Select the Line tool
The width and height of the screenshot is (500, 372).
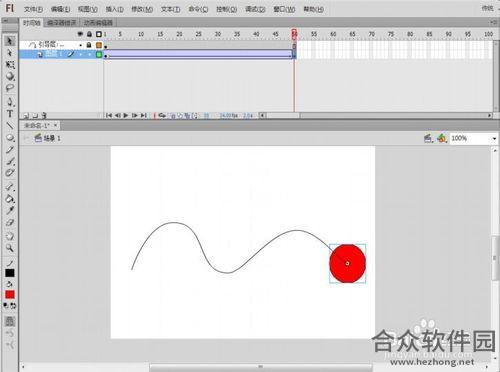click(x=10, y=125)
